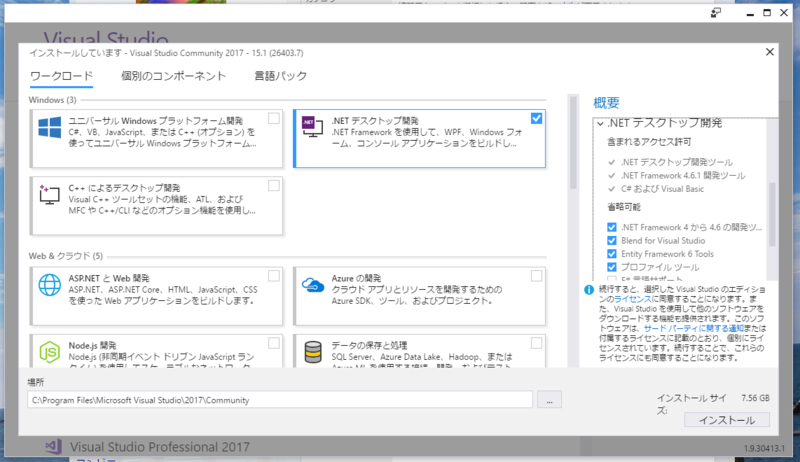Click the blue info icon beside license text
This screenshot has height=462, width=800.
point(589,290)
